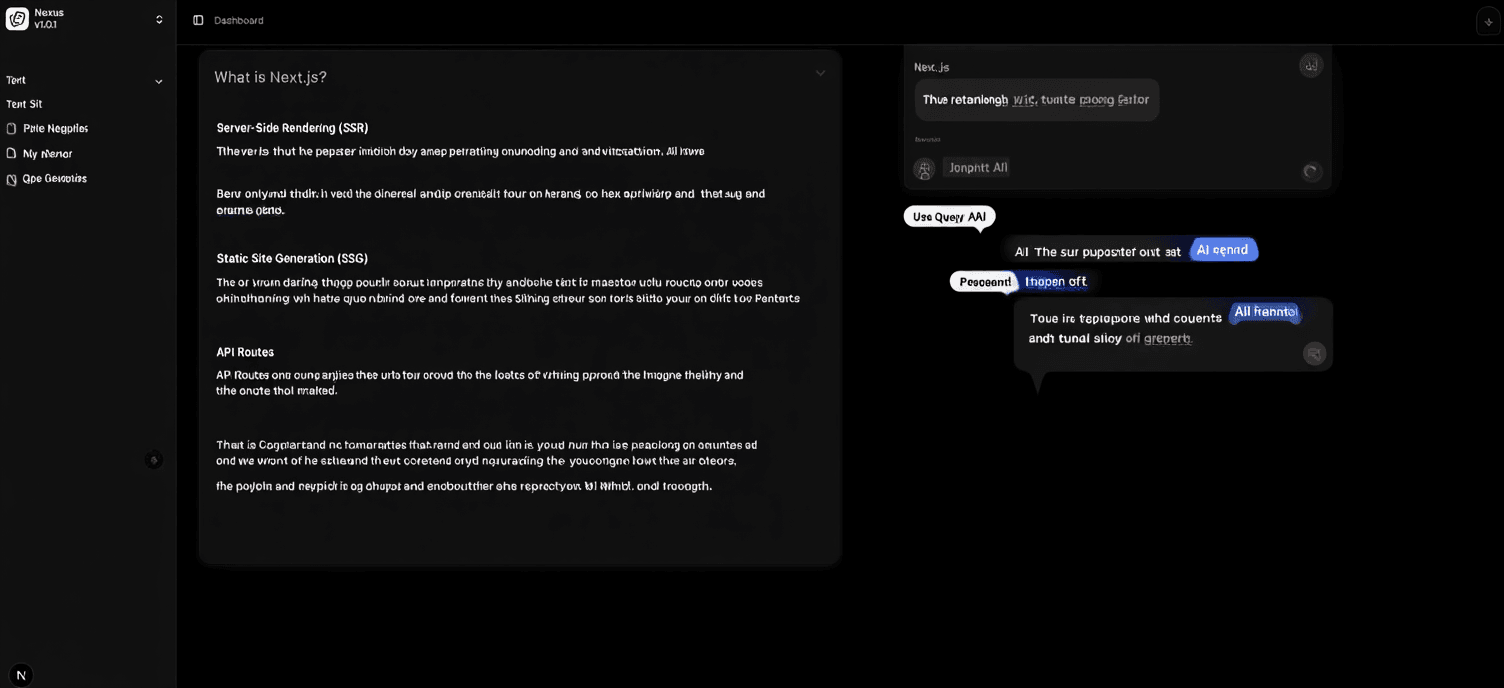Click the blue All frenntol tag
1504x688 pixels.
coord(1265,312)
